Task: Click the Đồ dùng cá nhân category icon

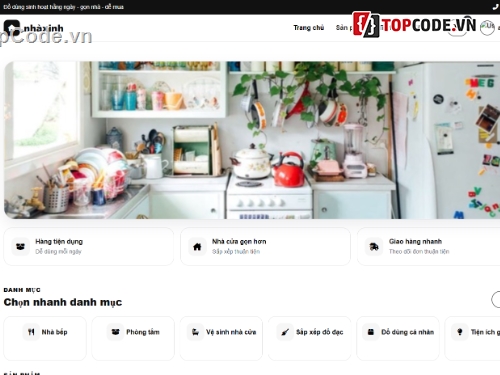Action: (x=371, y=332)
